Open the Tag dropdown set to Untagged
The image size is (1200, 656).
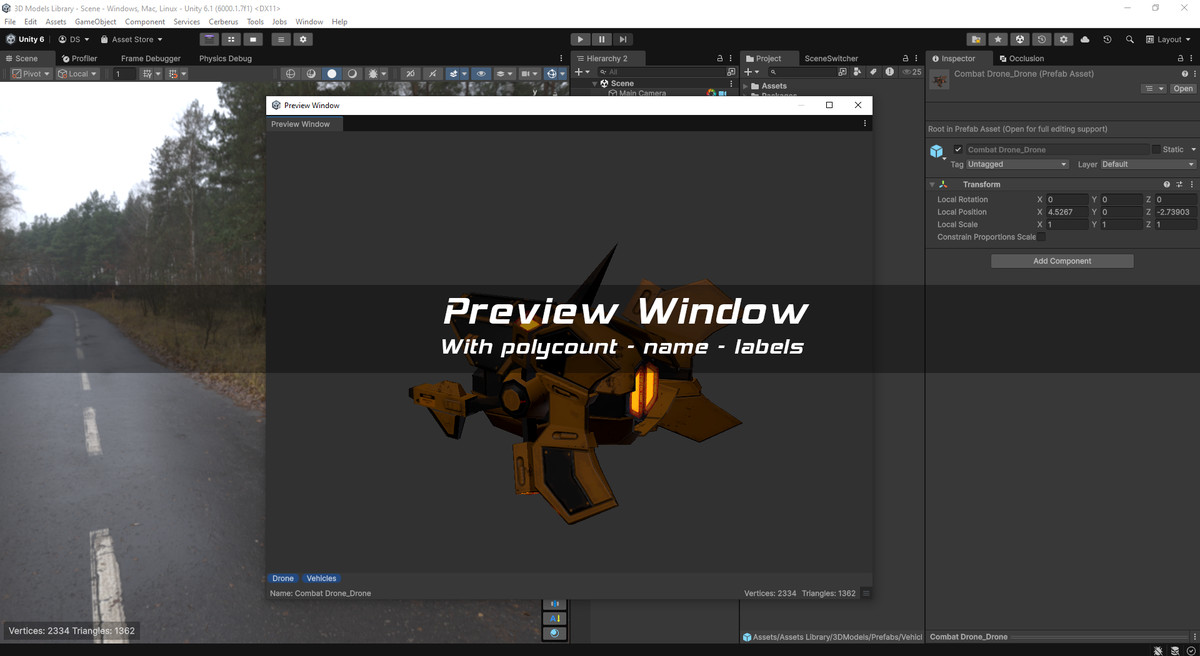click(x=1017, y=164)
